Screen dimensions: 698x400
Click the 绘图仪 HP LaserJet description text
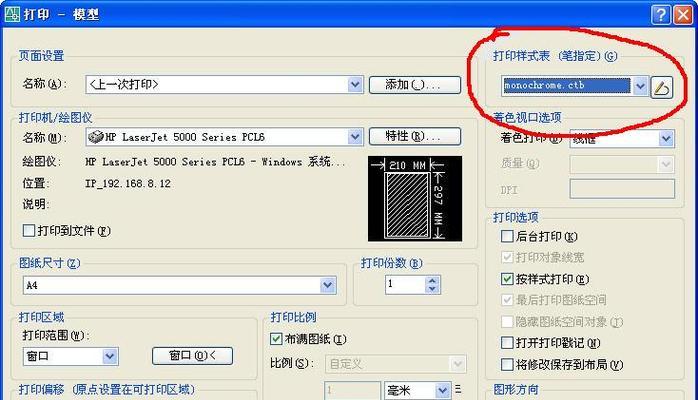point(215,162)
